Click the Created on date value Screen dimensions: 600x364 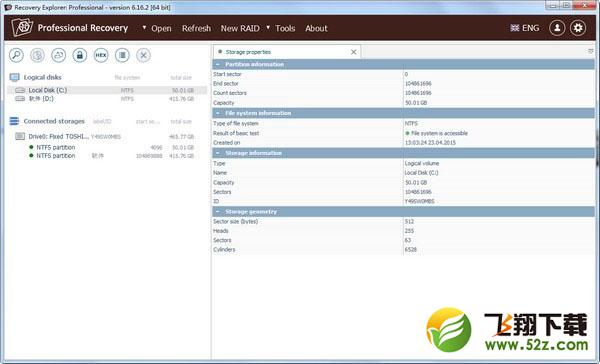pyautogui.click(x=430, y=142)
